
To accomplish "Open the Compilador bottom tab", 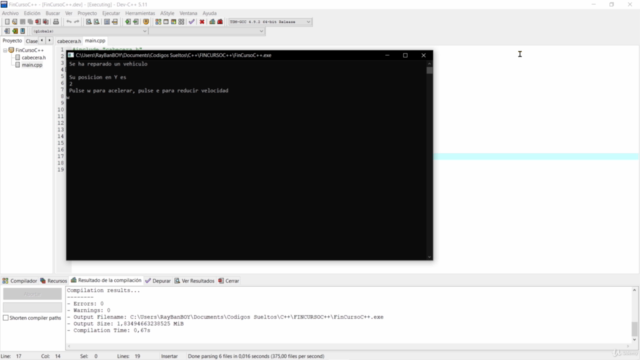I will (x=20, y=281).
